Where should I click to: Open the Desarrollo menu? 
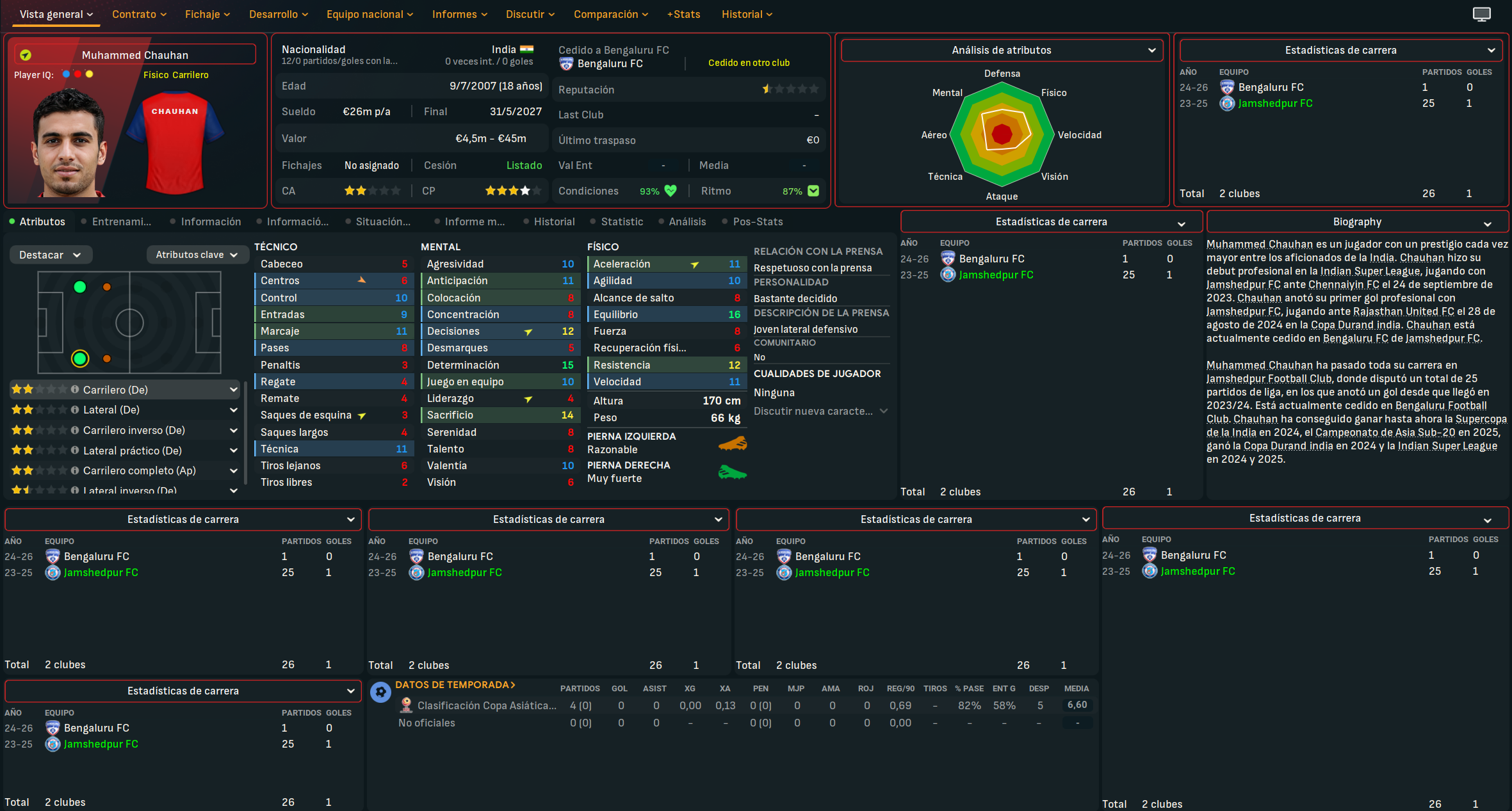click(279, 14)
